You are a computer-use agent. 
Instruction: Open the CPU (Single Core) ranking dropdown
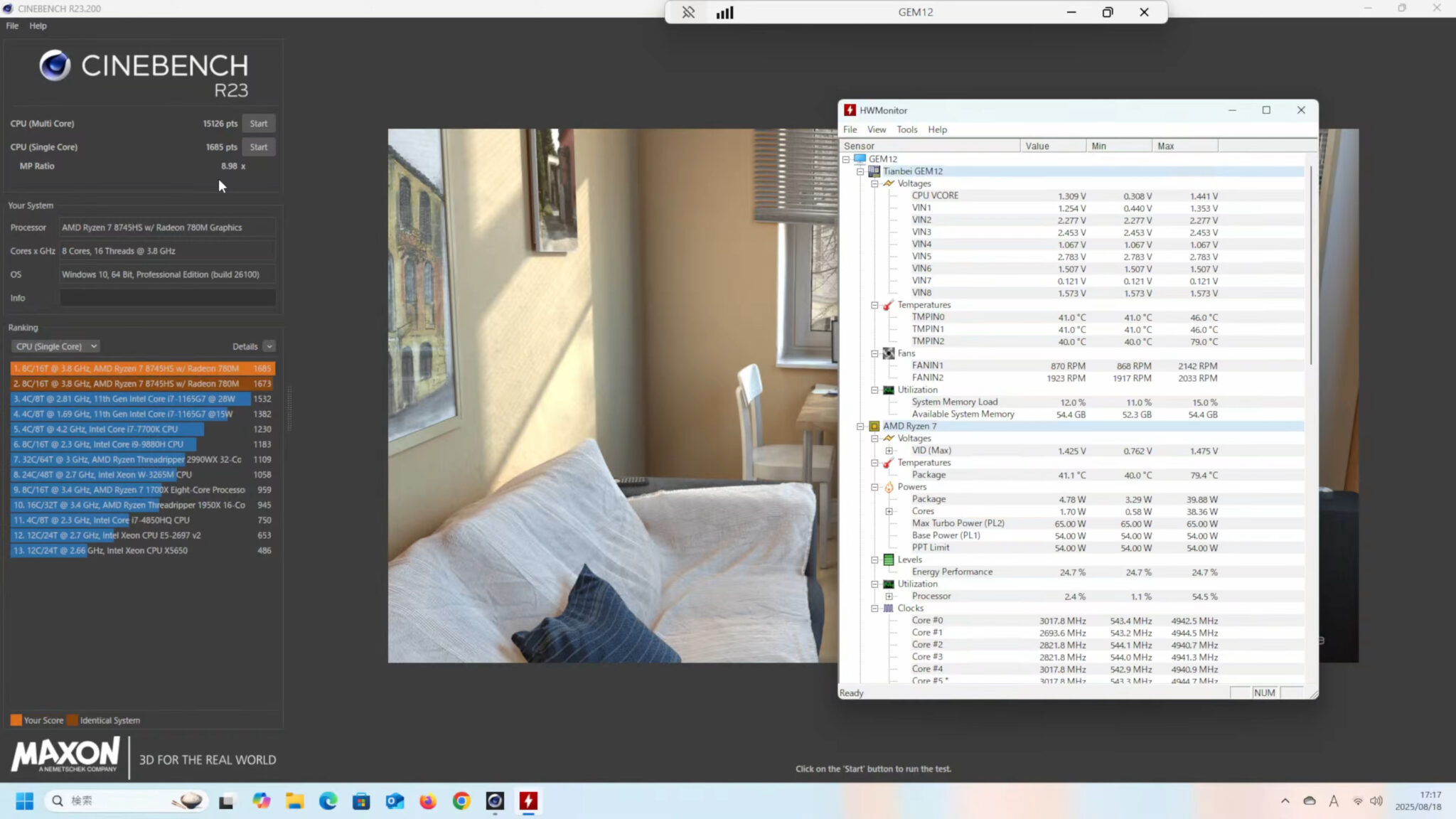pyautogui.click(x=55, y=346)
